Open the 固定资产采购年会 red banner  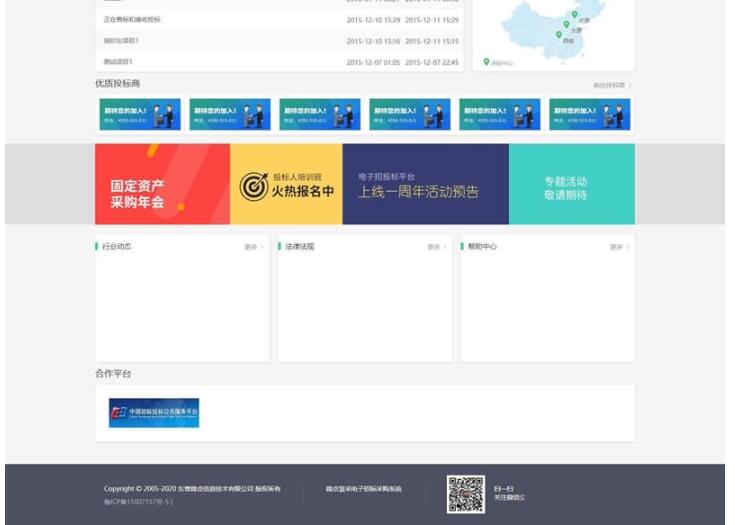[162, 185]
